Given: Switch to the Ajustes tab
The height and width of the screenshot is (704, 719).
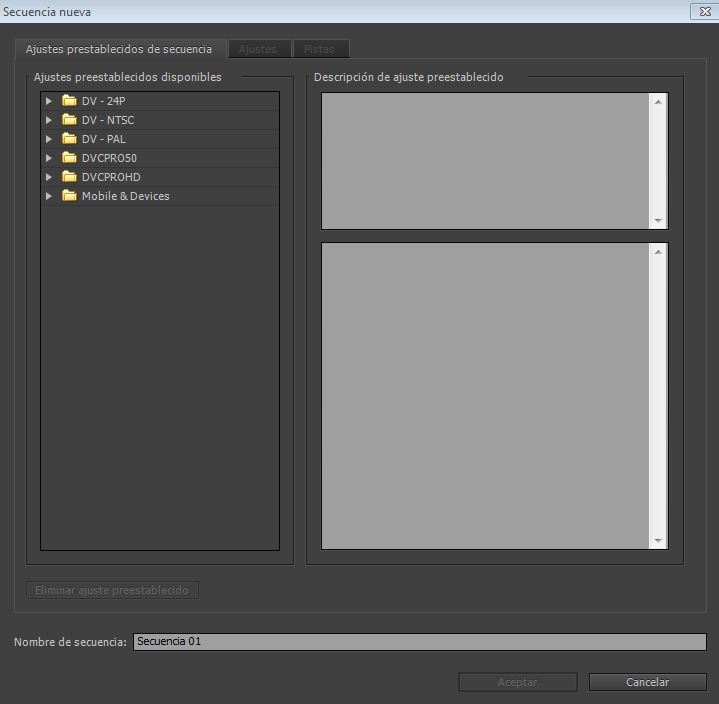Looking at the screenshot, I should 258,49.
